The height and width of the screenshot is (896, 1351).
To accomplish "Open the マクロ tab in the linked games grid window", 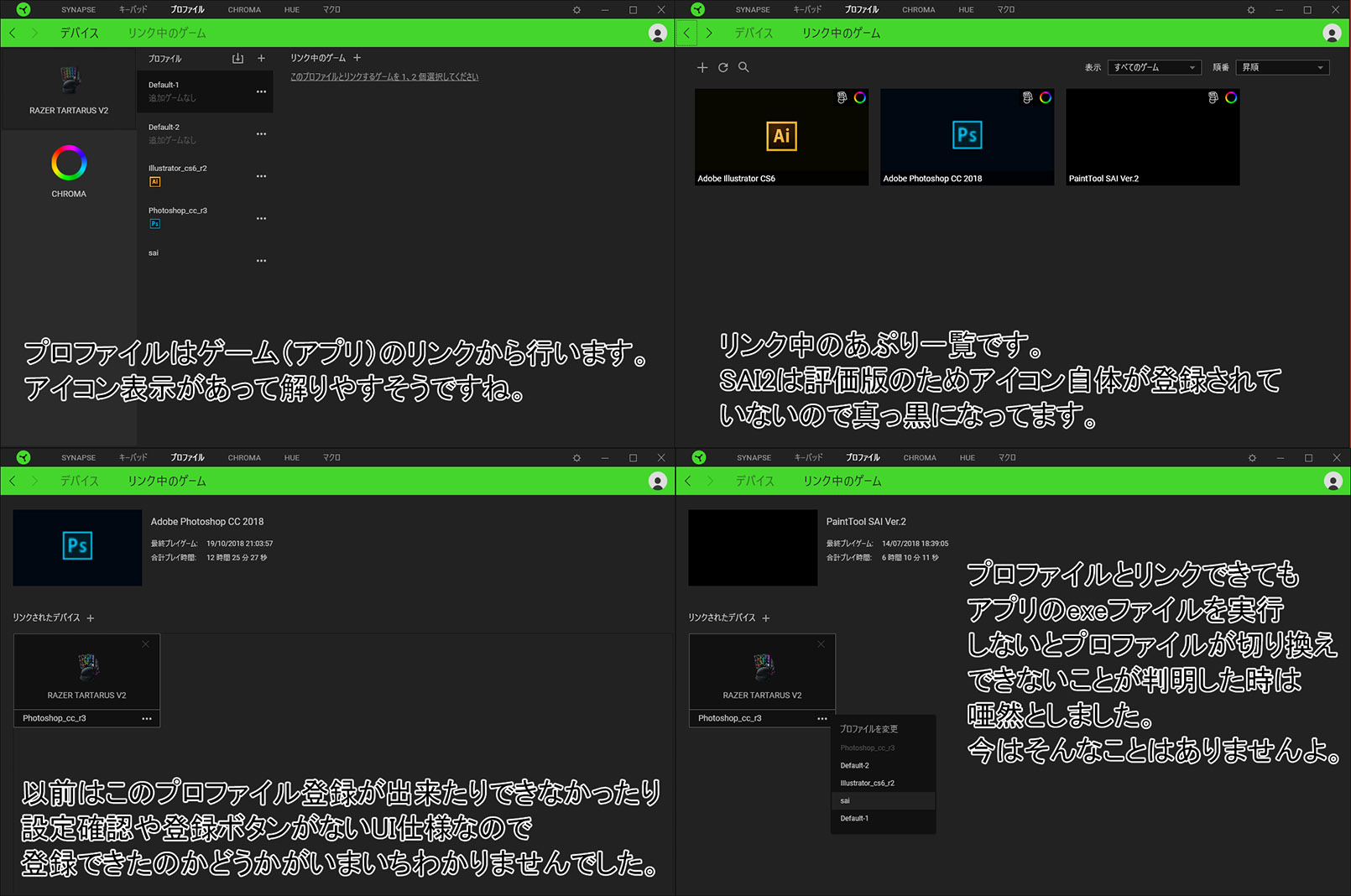I will [x=1006, y=10].
